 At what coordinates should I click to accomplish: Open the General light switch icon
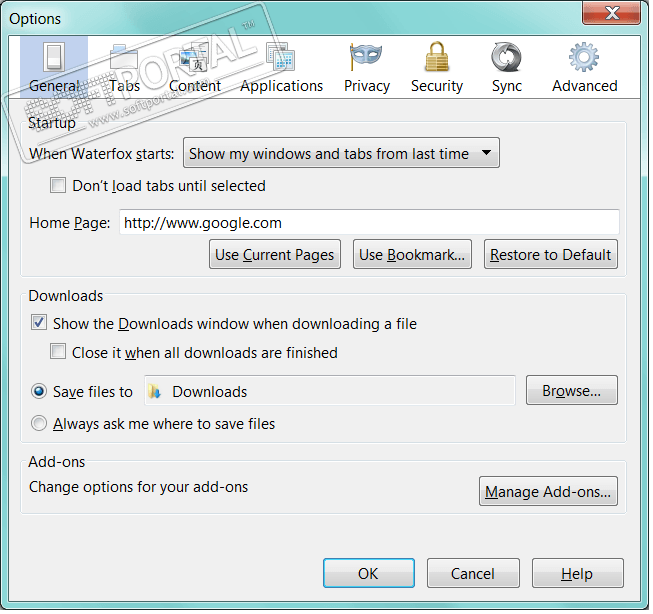pyautogui.click(x=54, y=57)
